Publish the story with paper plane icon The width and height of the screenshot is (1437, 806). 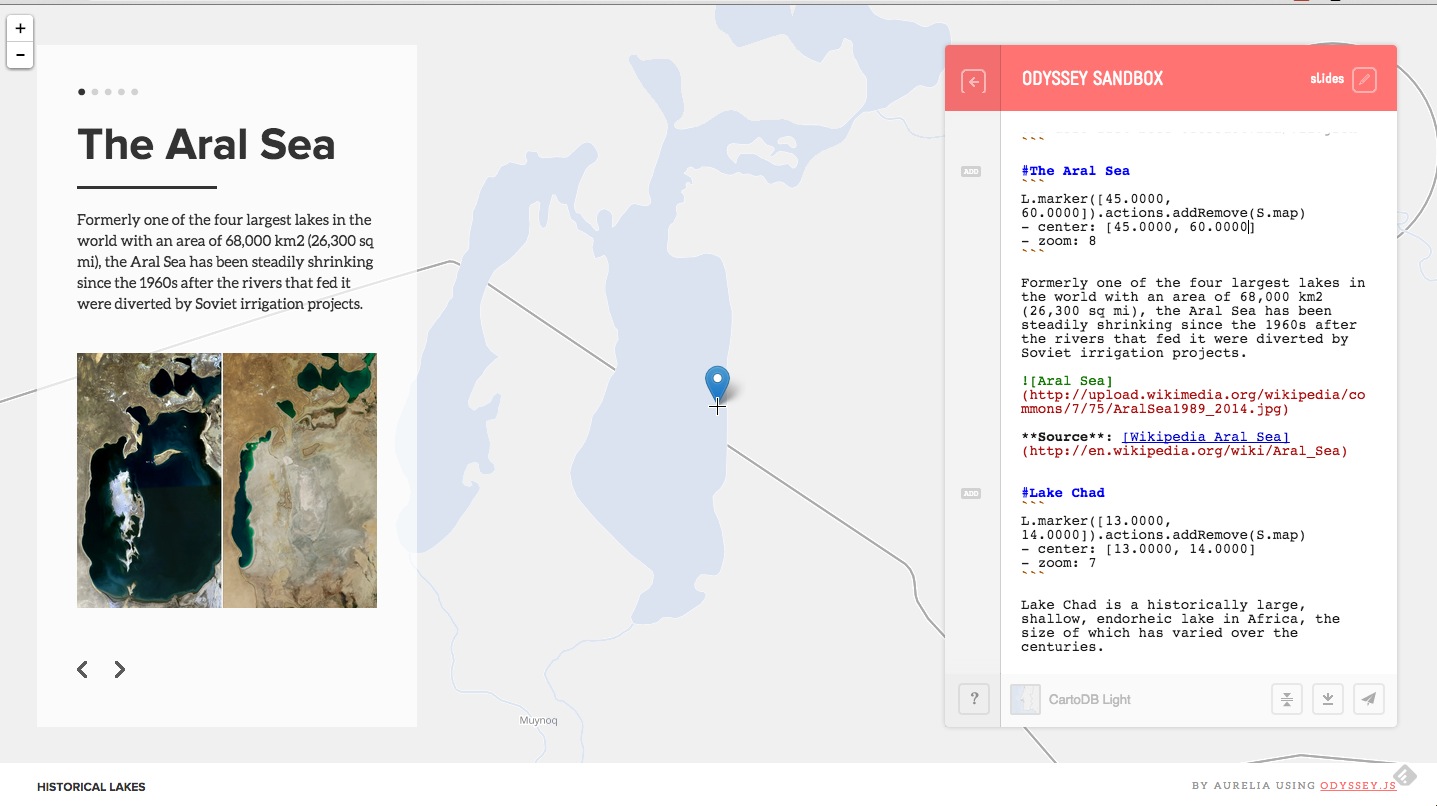click(1369, 699)
